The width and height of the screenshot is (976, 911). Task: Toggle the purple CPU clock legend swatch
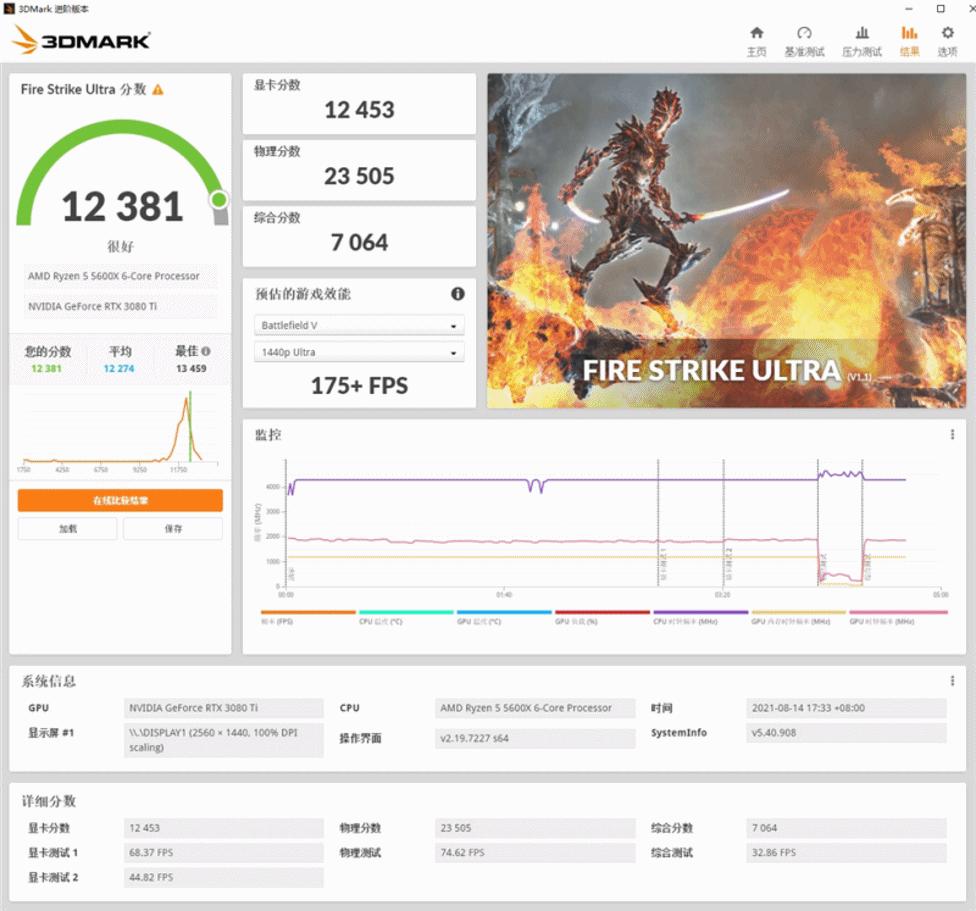coord(700,612)
